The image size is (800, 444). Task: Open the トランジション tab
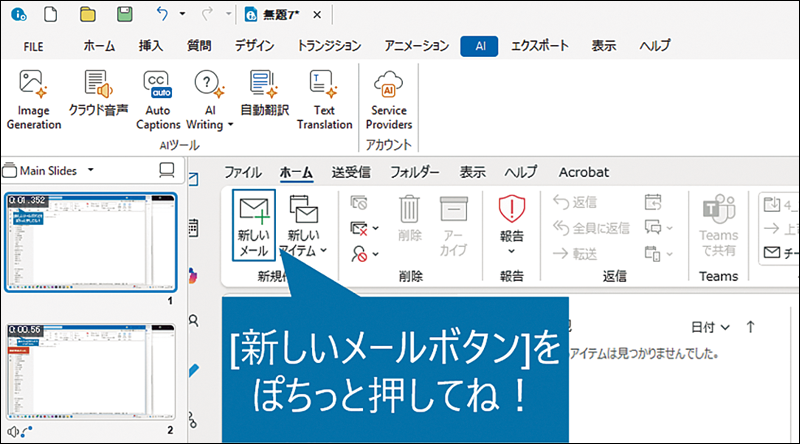(329, 45)
